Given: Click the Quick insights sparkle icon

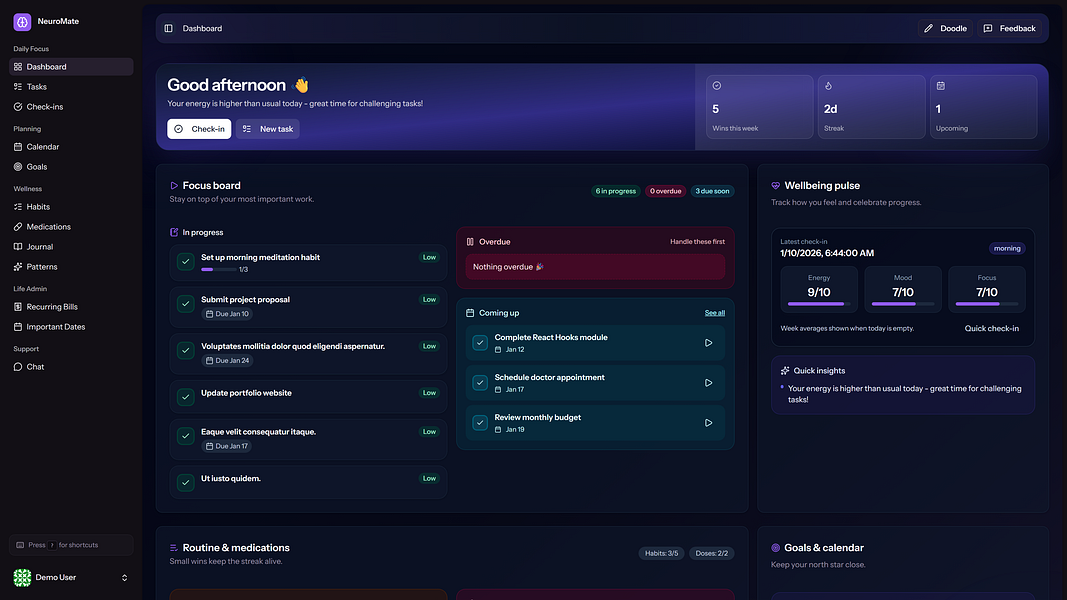Looking at the screenshot, I should pyautogui.click(x=785, y=371).
